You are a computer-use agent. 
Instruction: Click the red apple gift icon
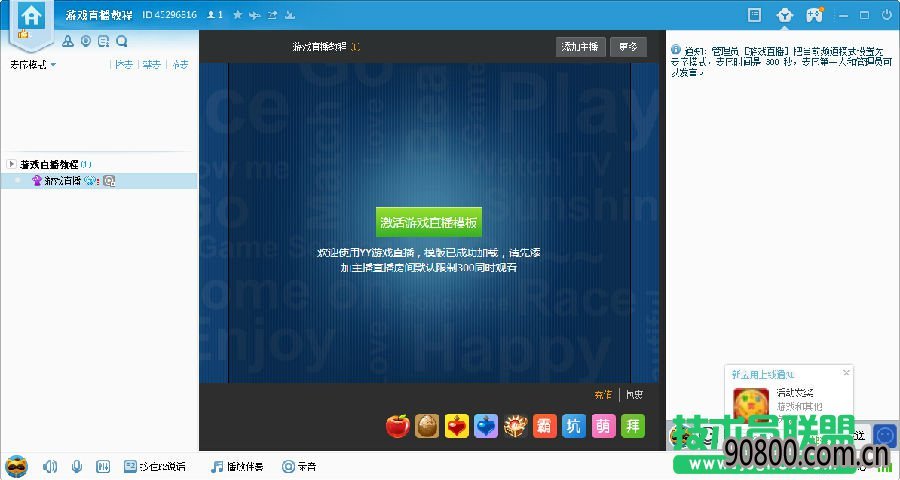coord(398,426)
